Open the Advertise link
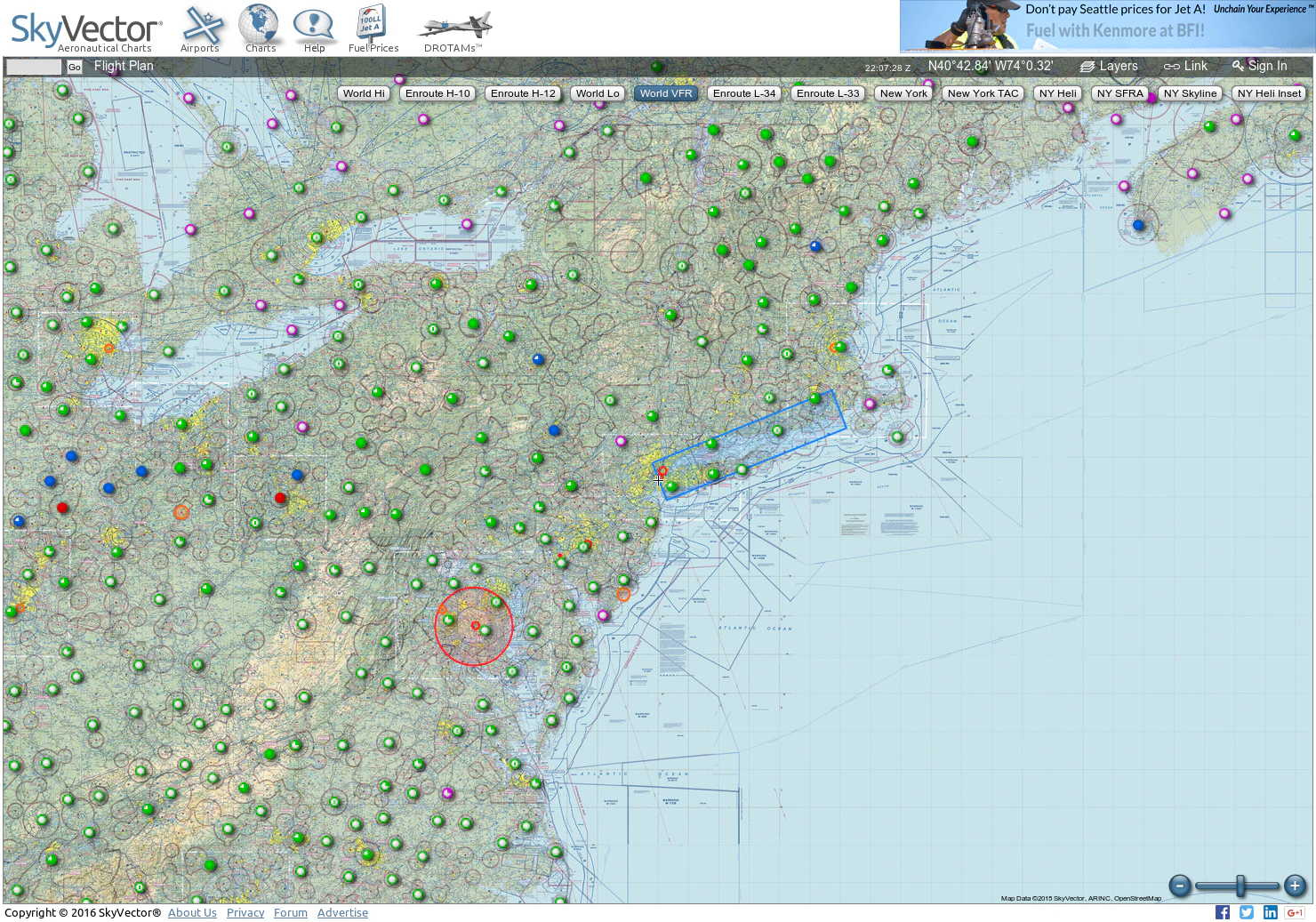This screenshot has height=922, width=1316. (x=342, y=912)
